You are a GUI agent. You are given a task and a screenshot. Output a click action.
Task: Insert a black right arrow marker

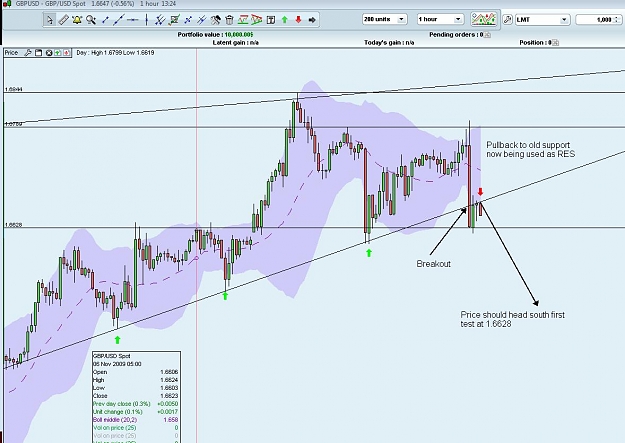312,20
